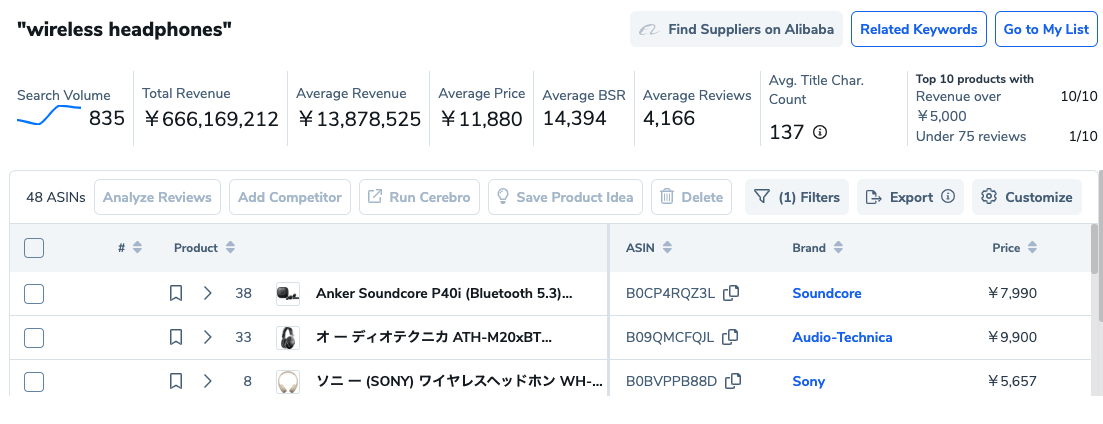Open the Anker Soundcore product thumbnail
Screen dimensions: 1103x424
(x=288, y=293)
